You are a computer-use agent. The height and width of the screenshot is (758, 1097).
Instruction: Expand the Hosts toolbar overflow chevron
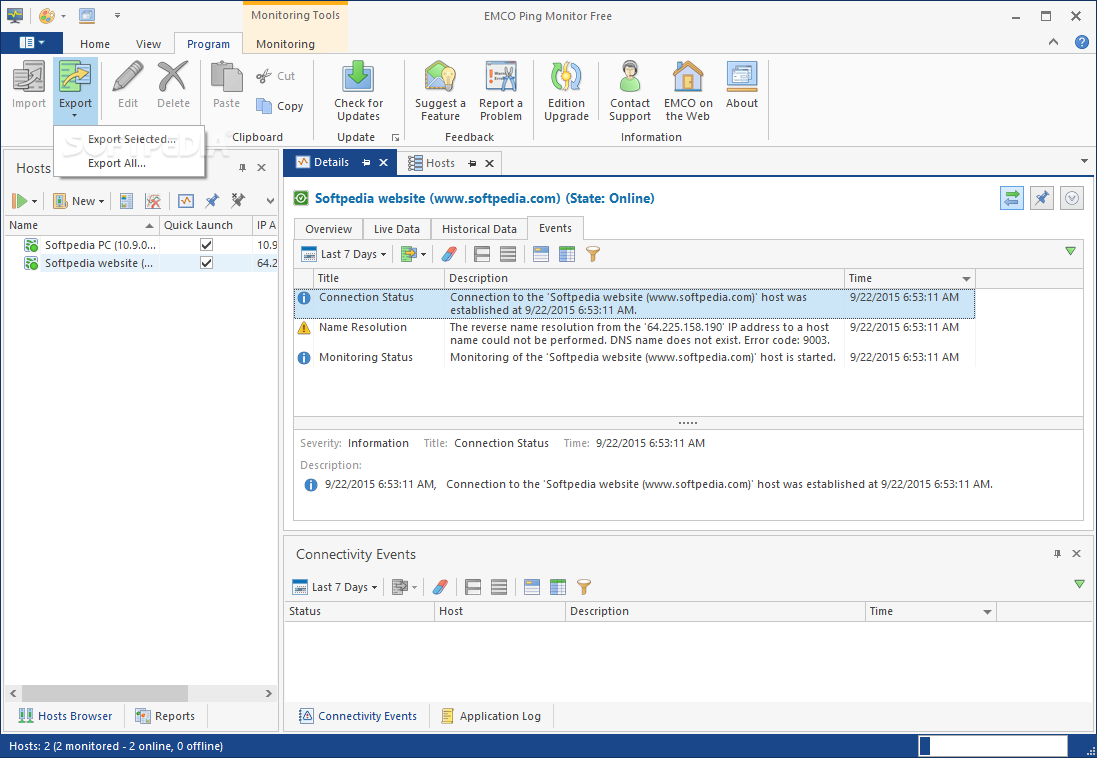(270, 201)
